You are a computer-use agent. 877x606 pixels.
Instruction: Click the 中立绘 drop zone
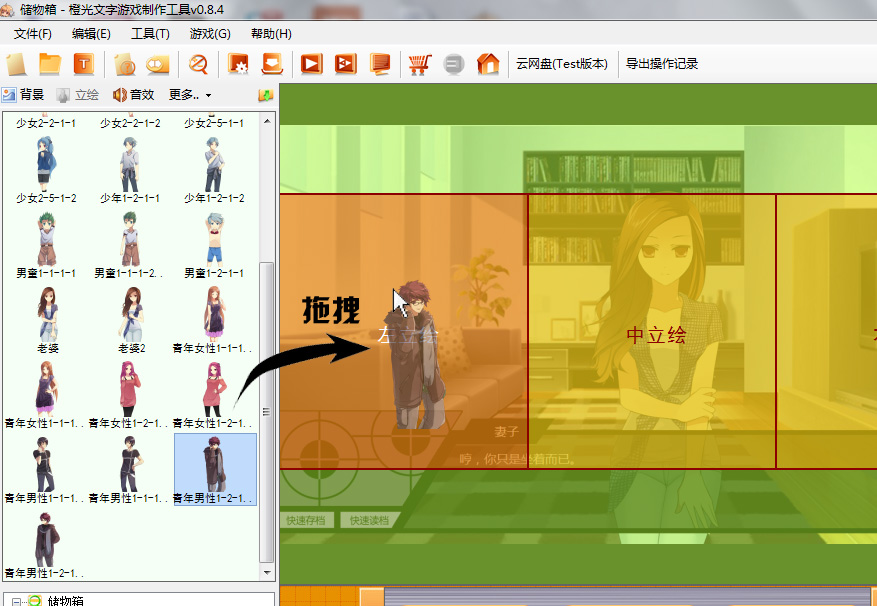[652, 331]
